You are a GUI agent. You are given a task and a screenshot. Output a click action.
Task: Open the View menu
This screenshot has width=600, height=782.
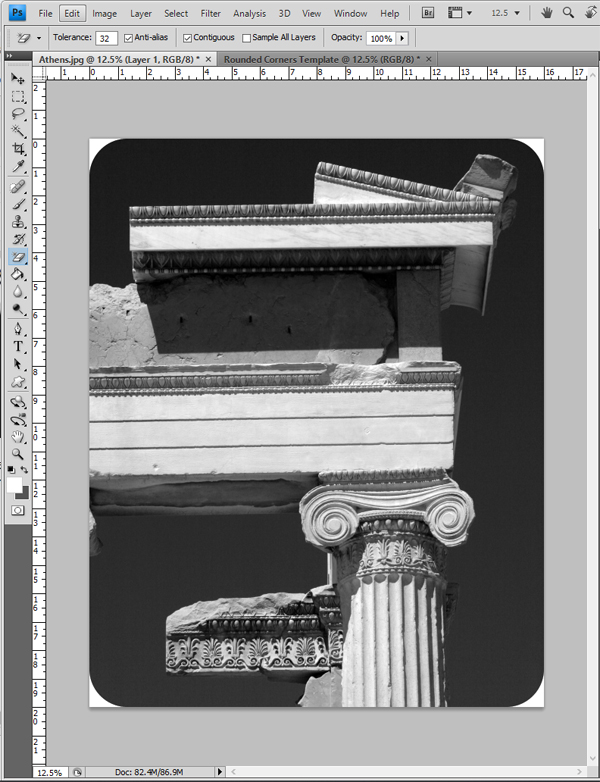(x=311, y=13)
